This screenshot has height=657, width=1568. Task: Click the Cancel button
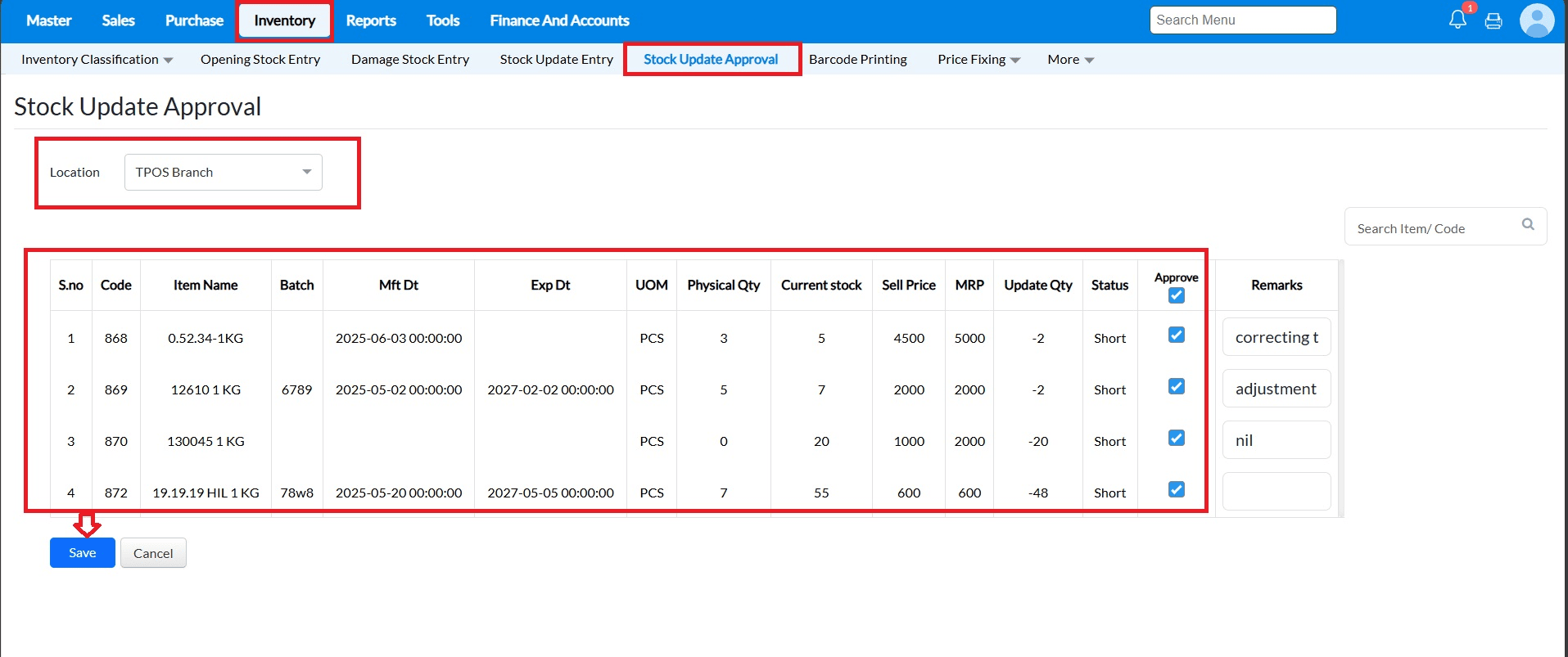click(x=153, y=553)
